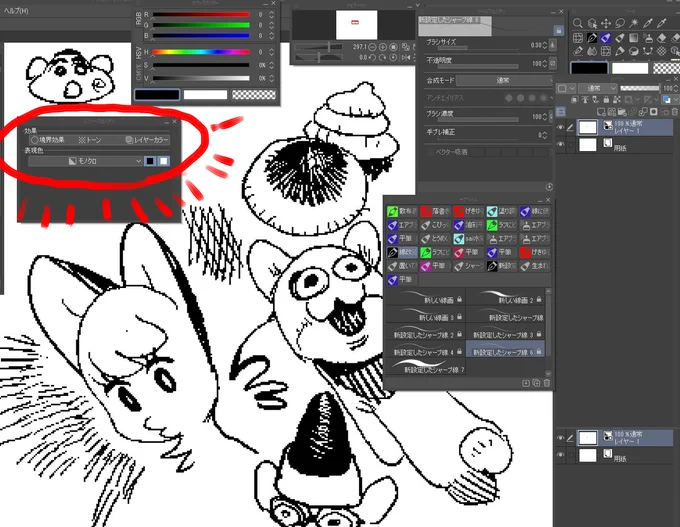
Task: Choose the magenta 平筆 sub tool
Action: 435,265
